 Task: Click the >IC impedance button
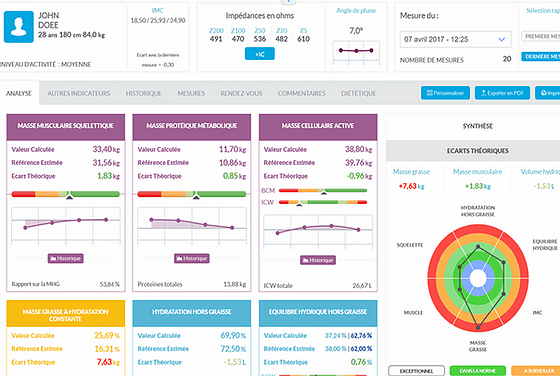tap(260, 54)
